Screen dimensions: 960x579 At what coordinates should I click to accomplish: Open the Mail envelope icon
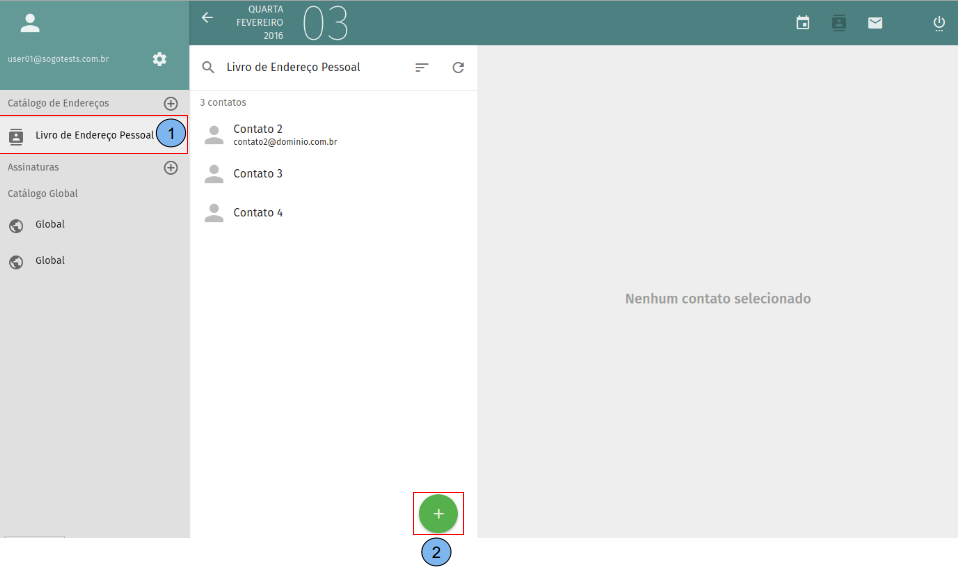(x=875, y=23)
